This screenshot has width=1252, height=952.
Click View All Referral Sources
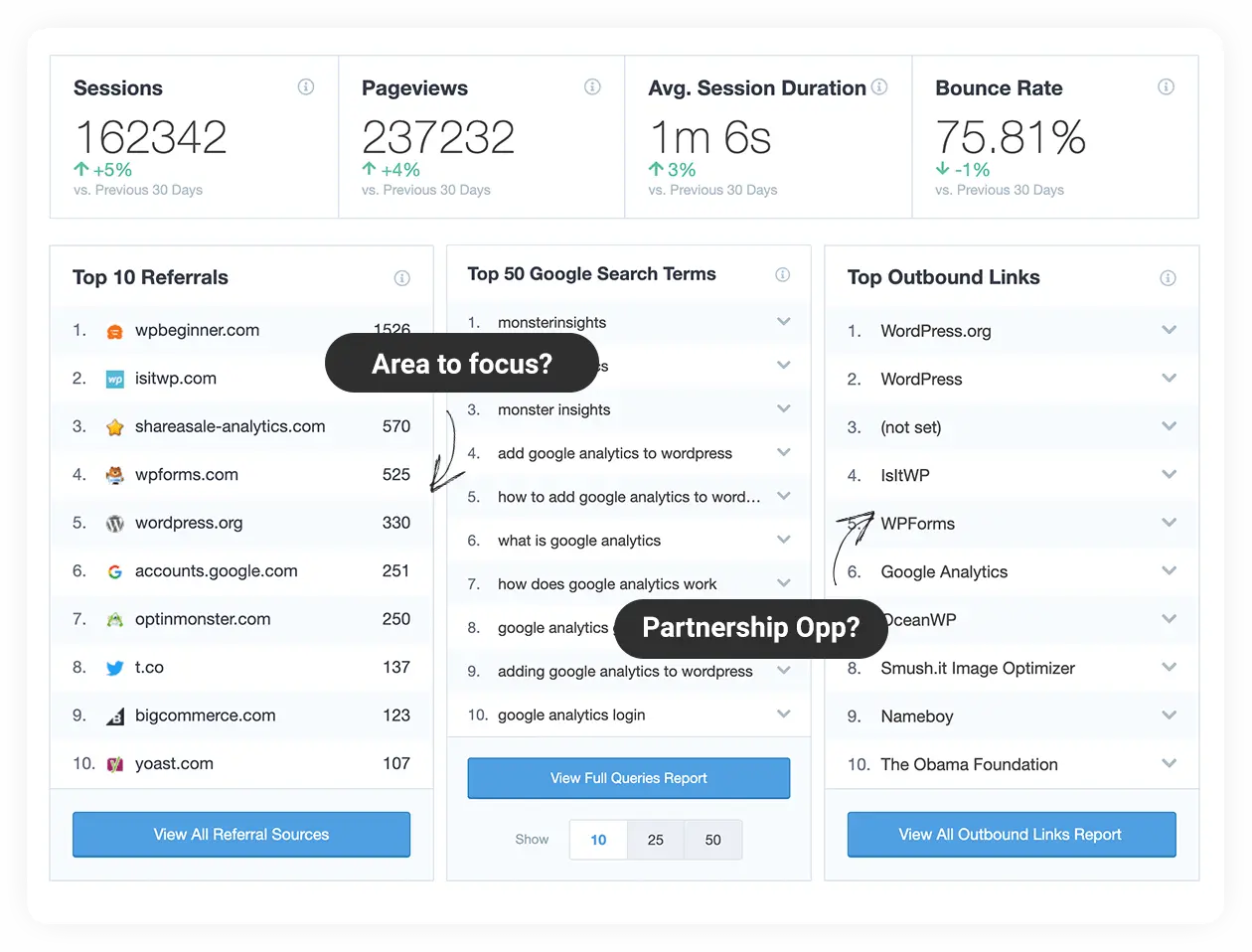[240, 835]
